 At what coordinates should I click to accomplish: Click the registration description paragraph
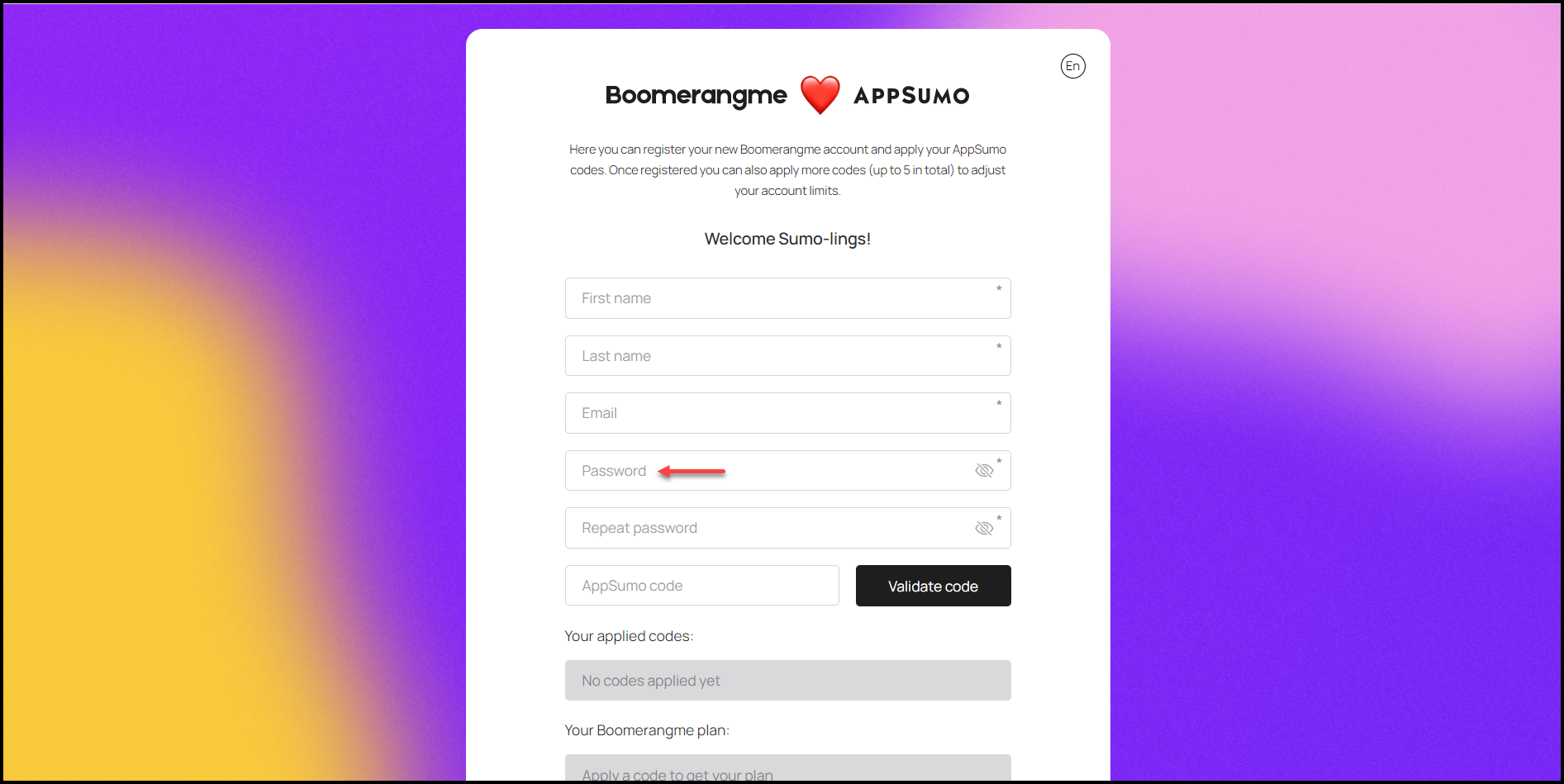tap(787, 170)
